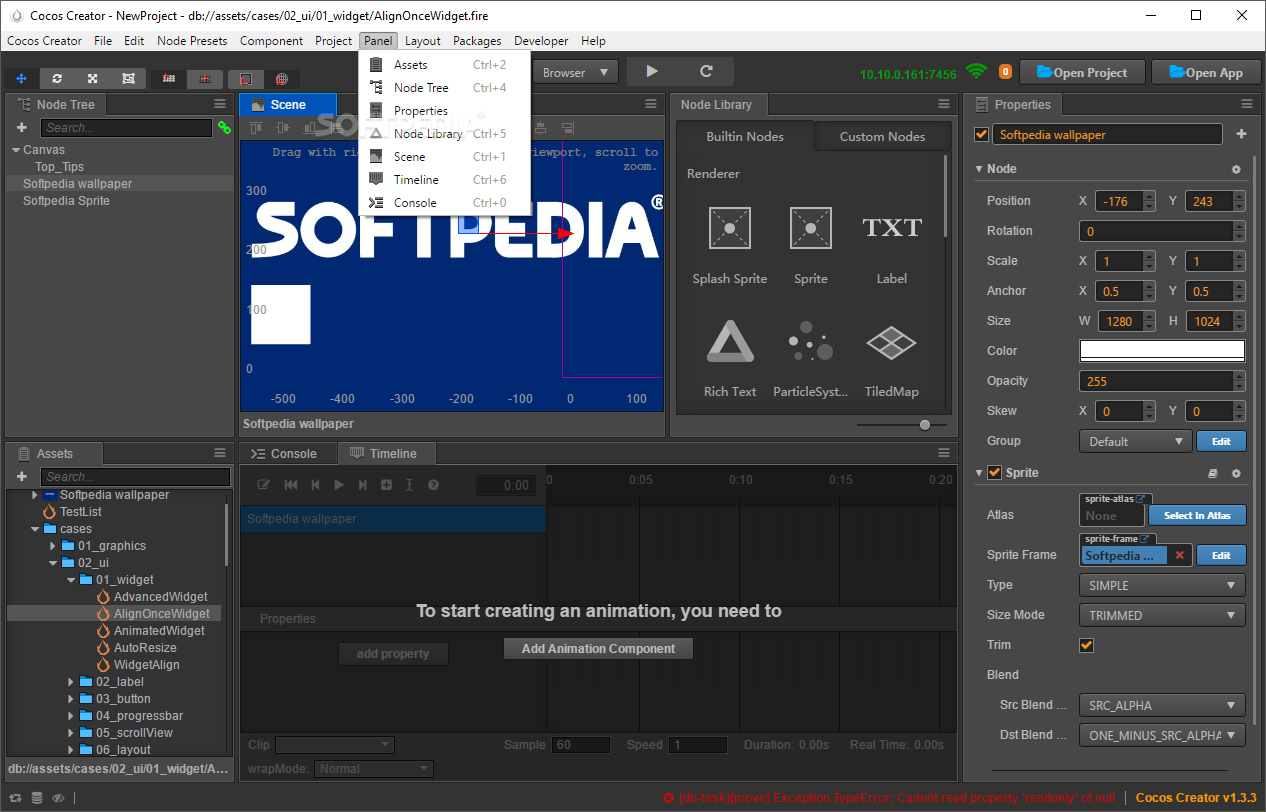The height and width of the screenshot is (812, 1266).
Task: Toggle the Sprite component checkbox
Action: point(994,473)
